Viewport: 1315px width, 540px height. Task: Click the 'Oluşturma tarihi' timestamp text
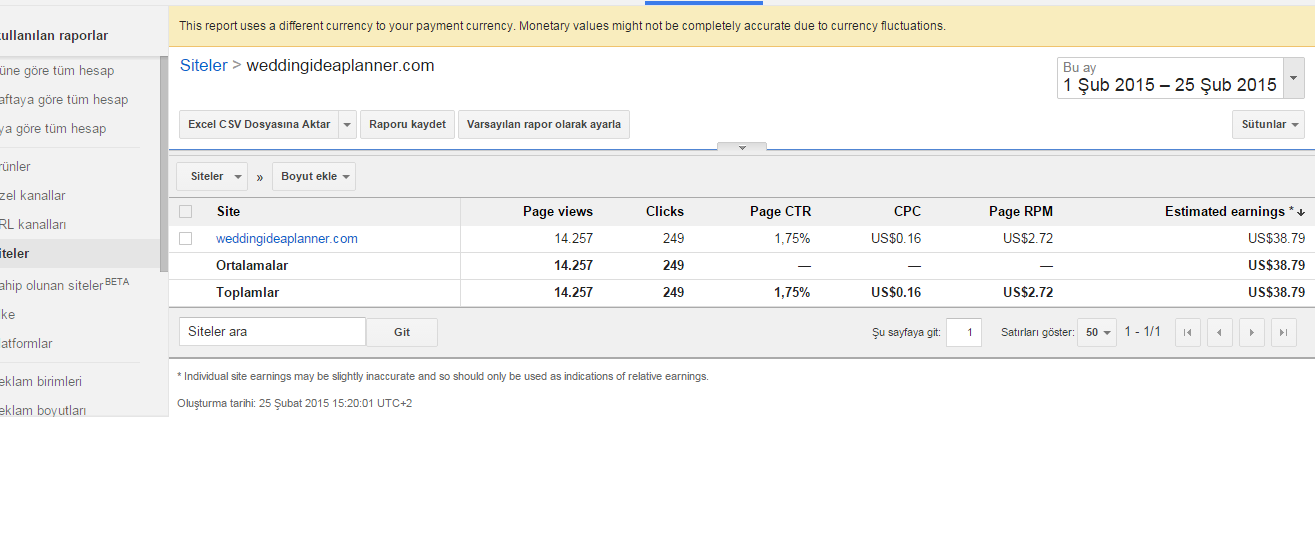coord(295,403)
